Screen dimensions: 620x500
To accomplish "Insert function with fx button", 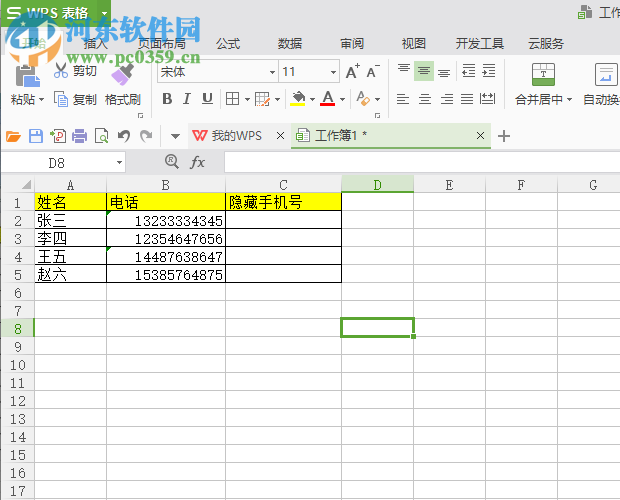I will click(197, 162).
